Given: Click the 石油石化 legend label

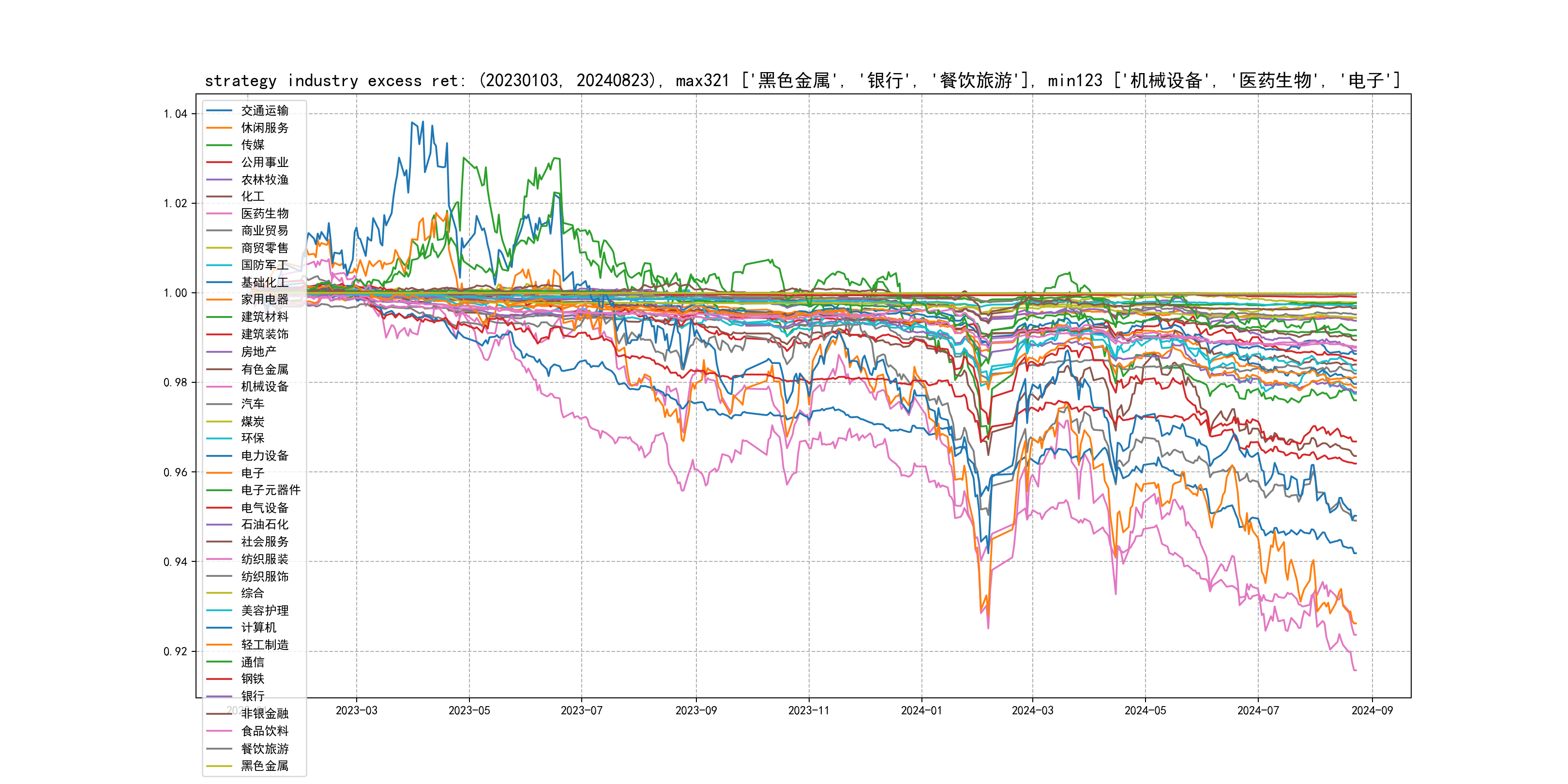Looking at the screenshot, I should (264, 524).
